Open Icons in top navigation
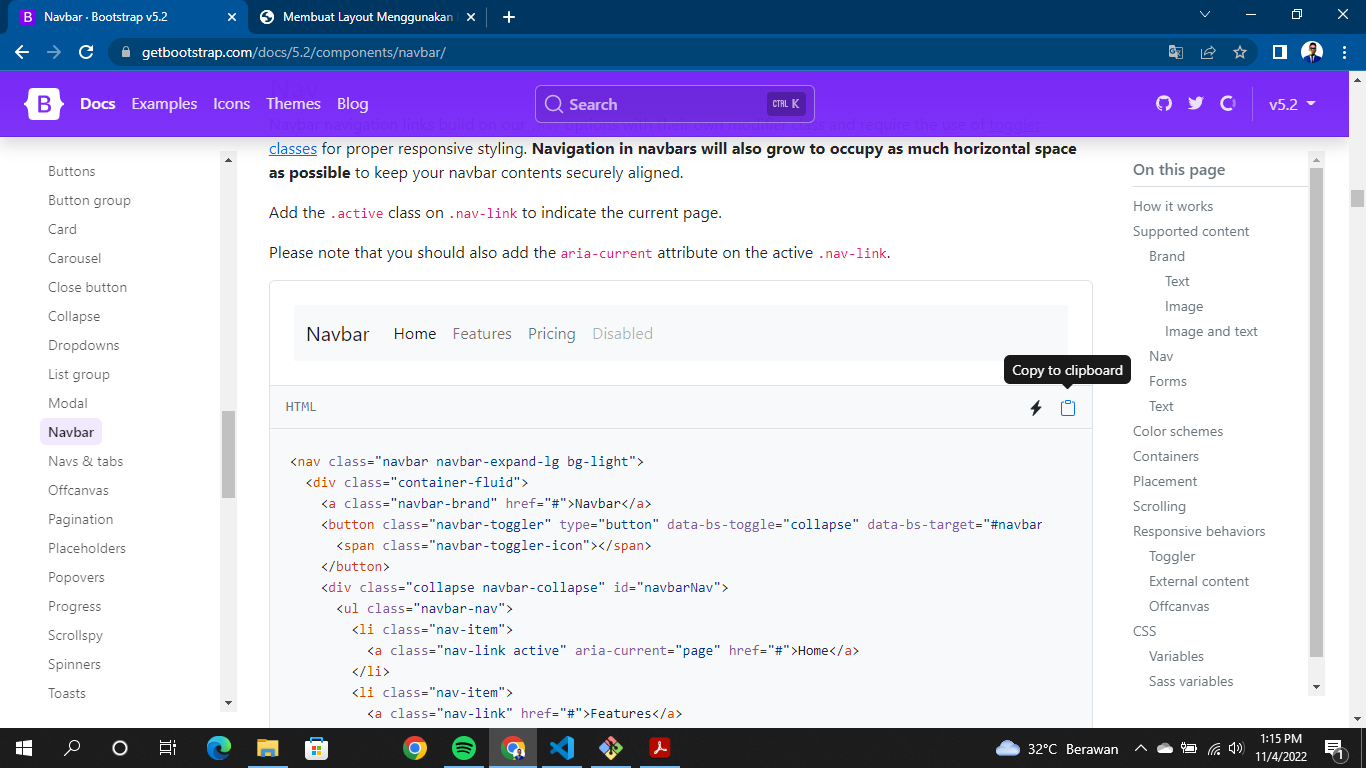Viewport: 1366px width, 768px height. [232, 104]
